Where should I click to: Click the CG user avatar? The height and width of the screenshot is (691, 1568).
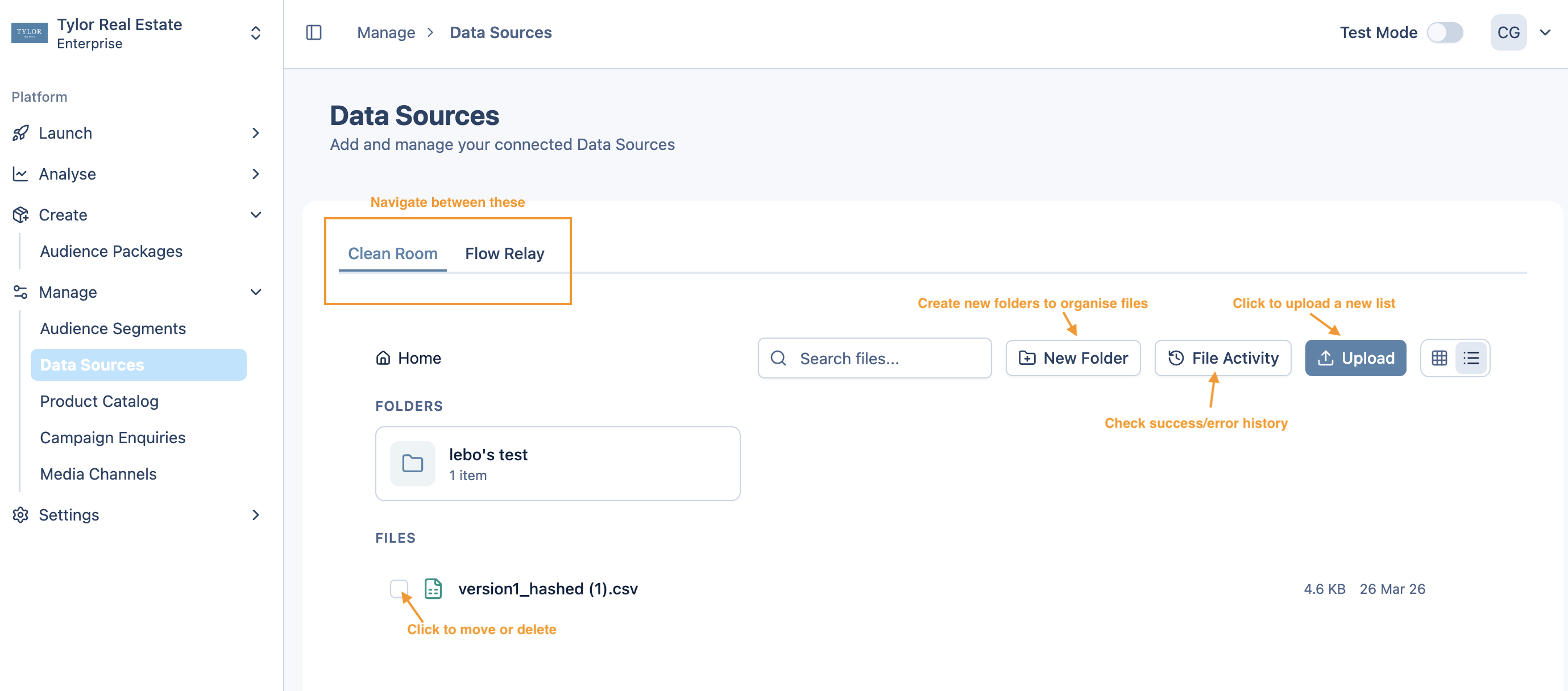(x=1508, y=32)
